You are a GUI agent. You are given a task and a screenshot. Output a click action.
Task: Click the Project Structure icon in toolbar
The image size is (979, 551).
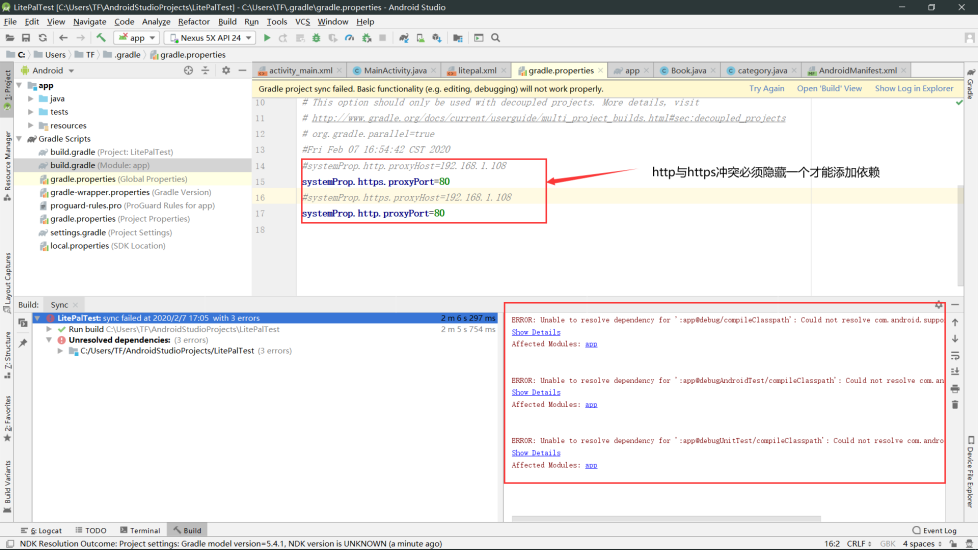point(458,38)
